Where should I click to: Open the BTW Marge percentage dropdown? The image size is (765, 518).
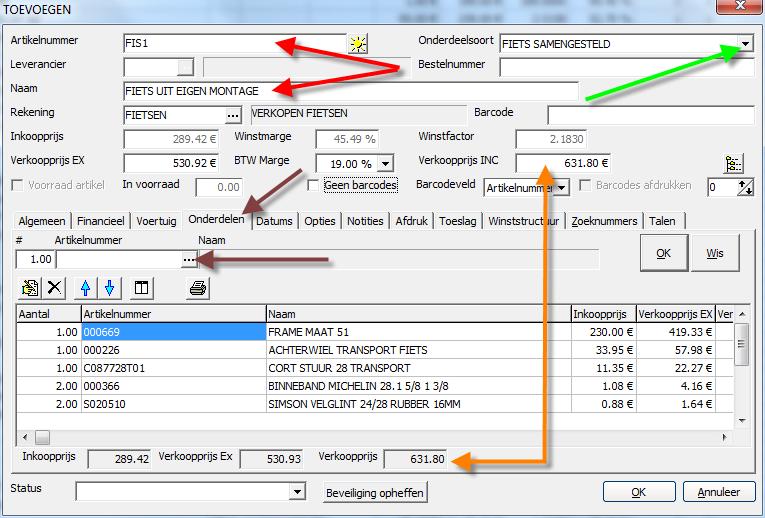point(386,163)
